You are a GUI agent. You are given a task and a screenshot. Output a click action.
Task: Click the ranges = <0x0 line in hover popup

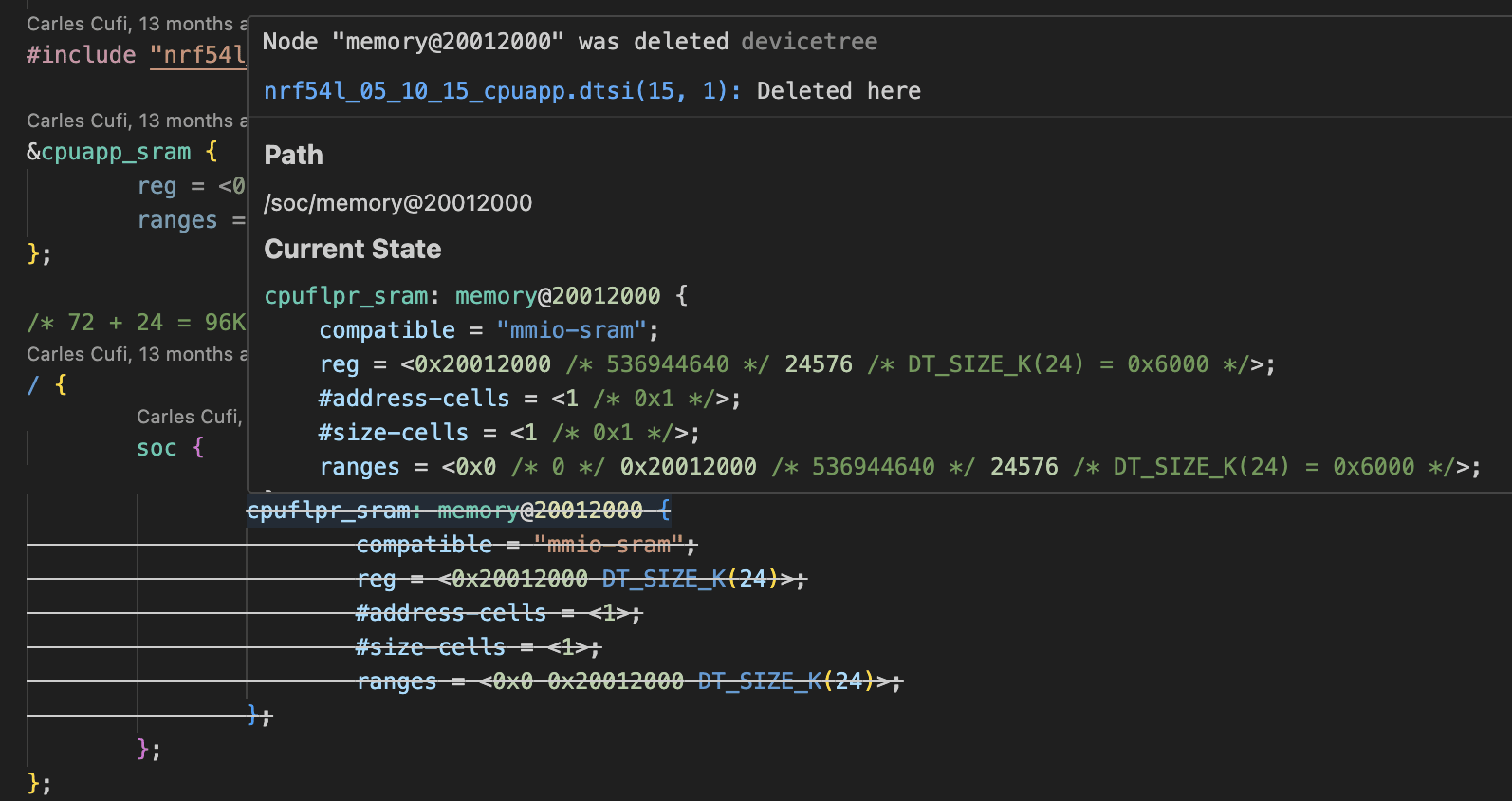(x=899, y=467)
